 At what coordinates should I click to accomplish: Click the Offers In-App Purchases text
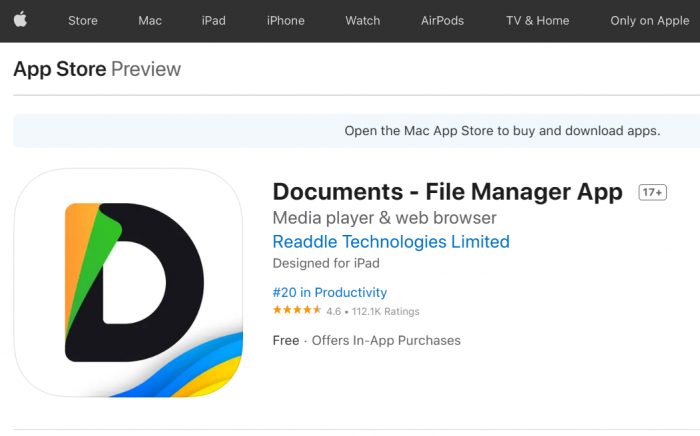point(386,340)
